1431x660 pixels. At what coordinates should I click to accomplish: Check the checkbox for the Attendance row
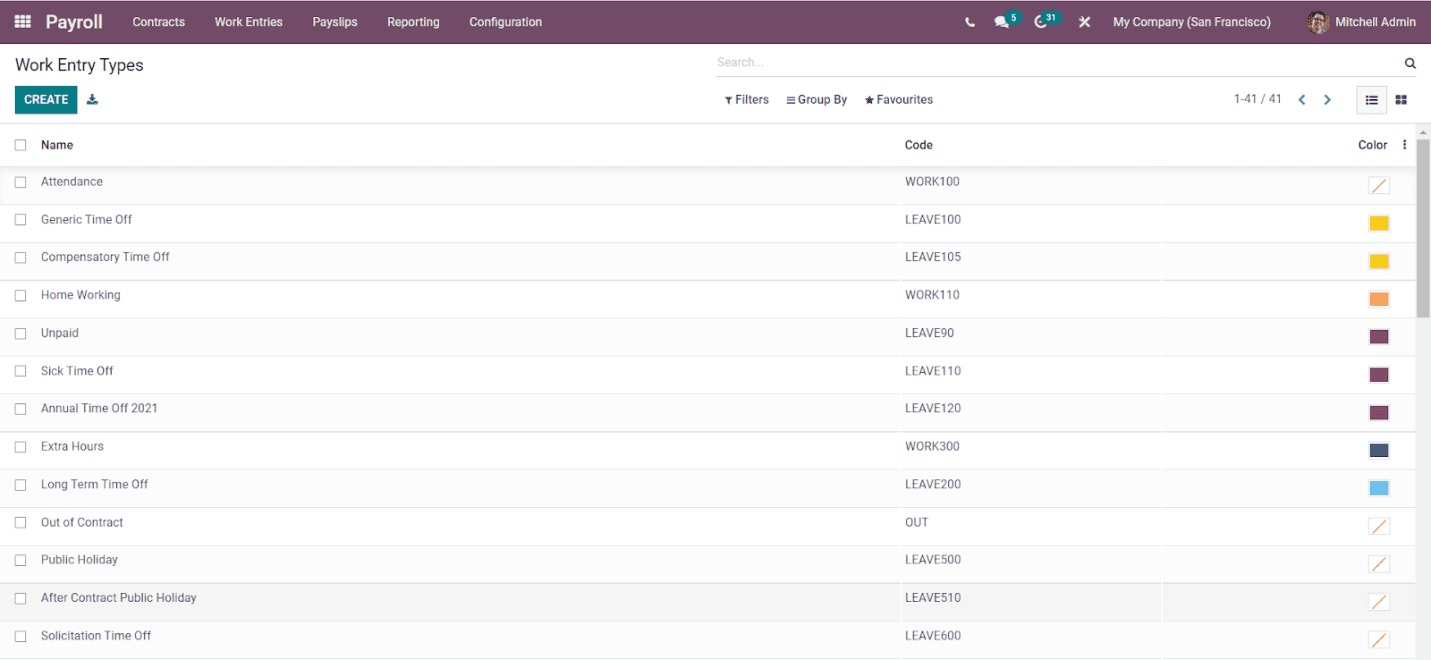point(20,182)
